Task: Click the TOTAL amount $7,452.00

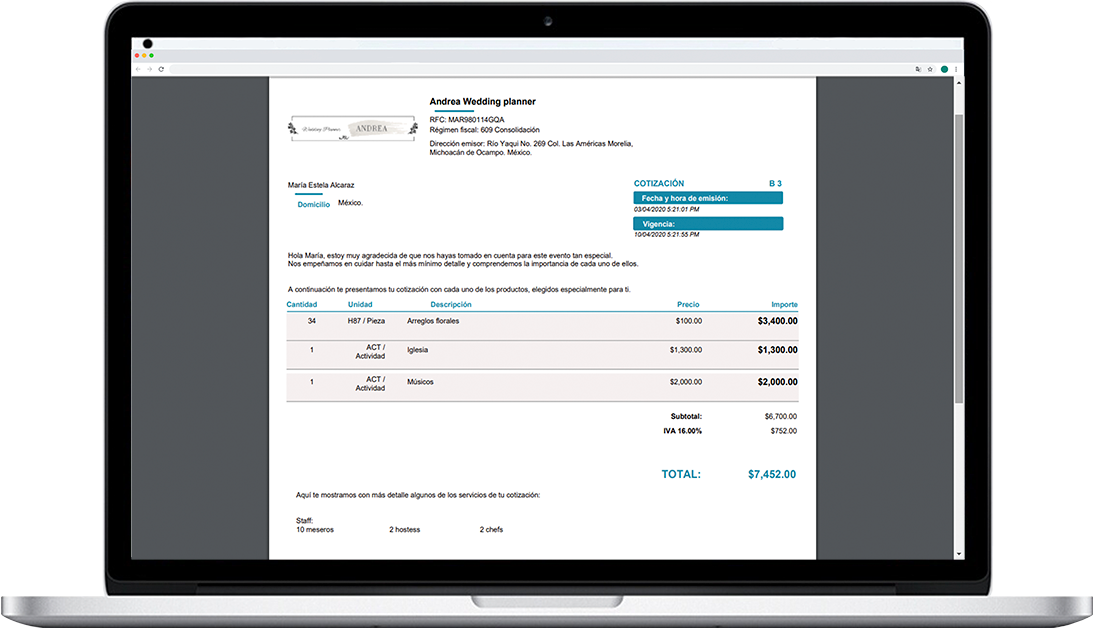Action: [x=772, y=474]
